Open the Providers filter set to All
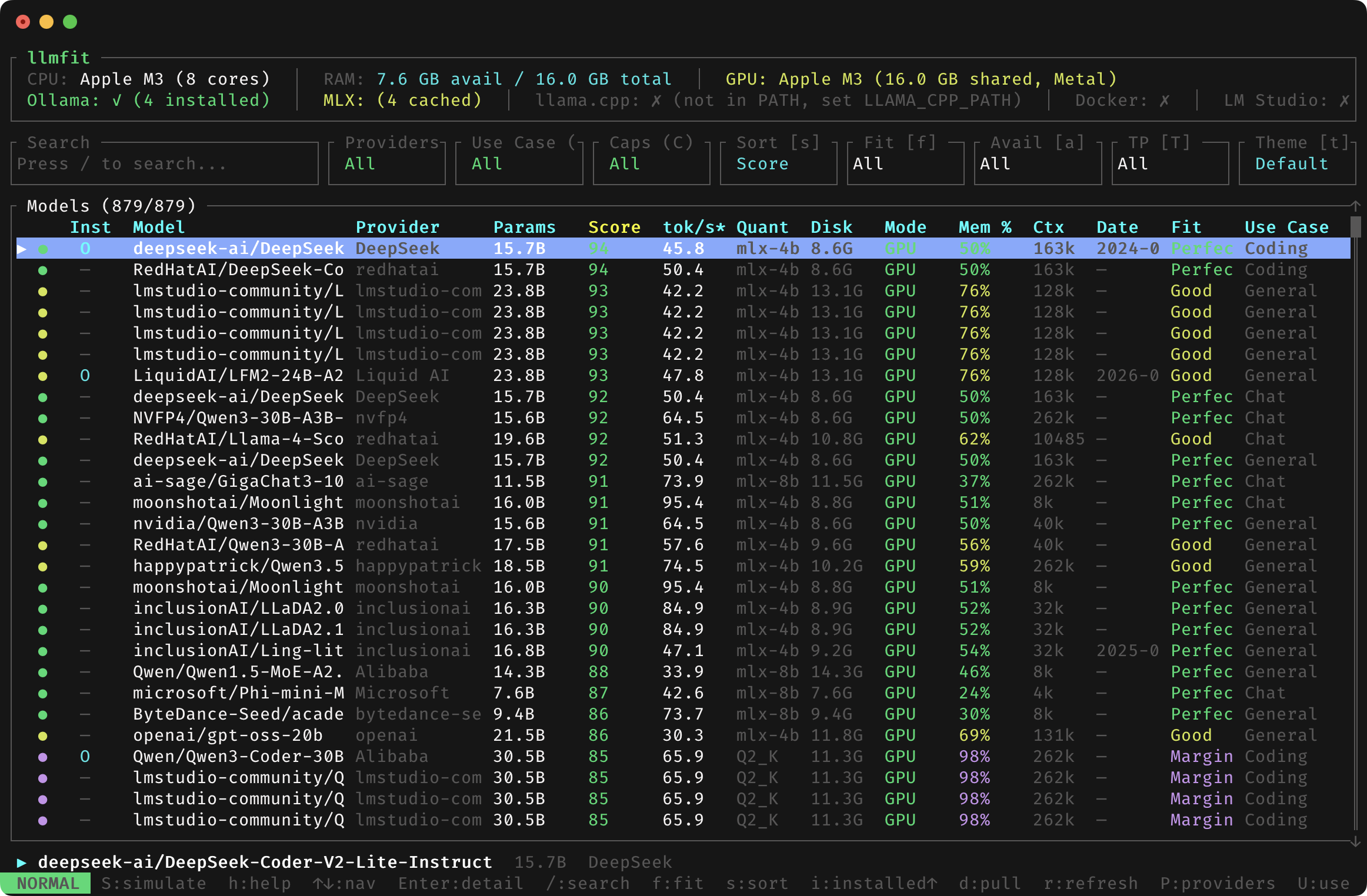This screenshot has height=896, width=1367. pyautogui.click(x=387, y=163)
